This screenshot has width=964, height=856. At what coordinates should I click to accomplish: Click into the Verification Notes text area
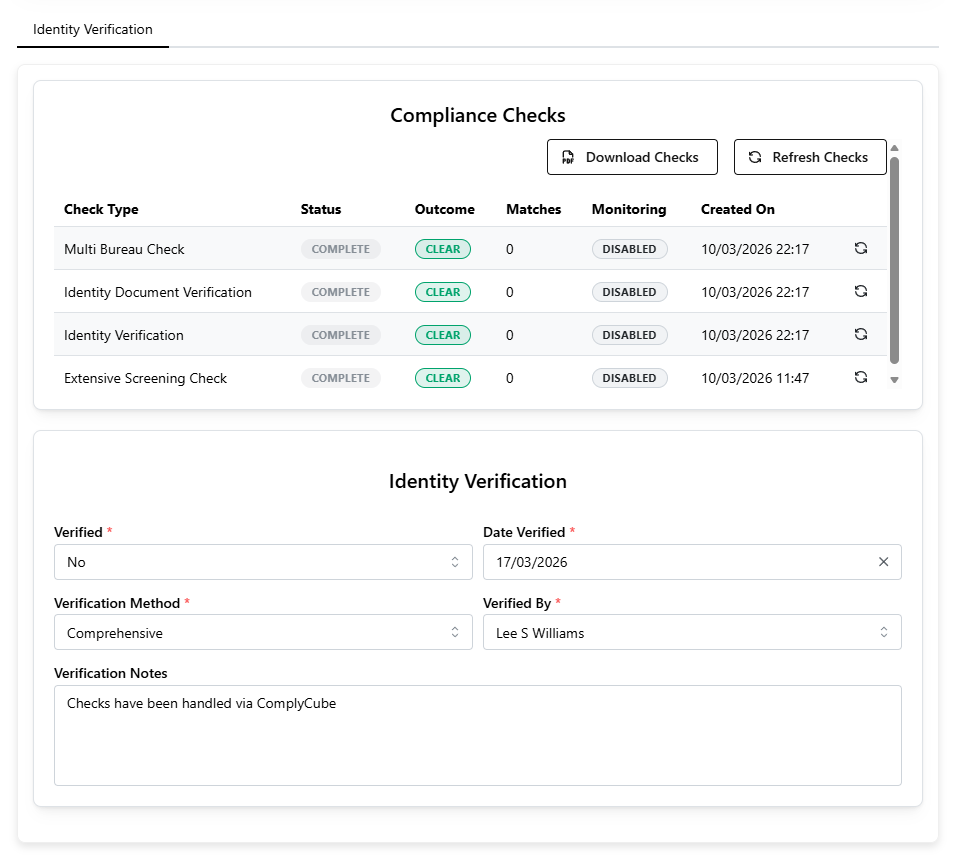478,735
